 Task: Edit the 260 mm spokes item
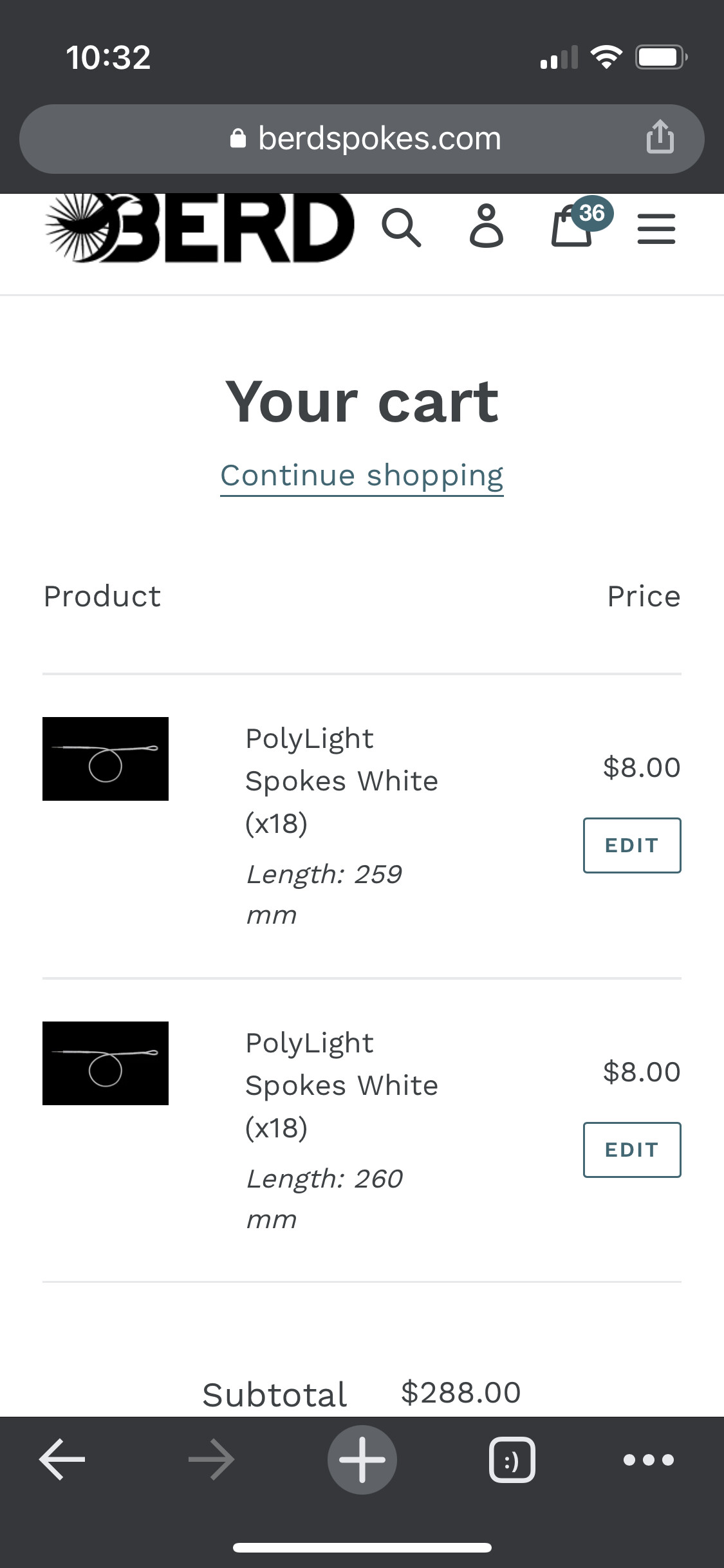[x=631, y=1150]
